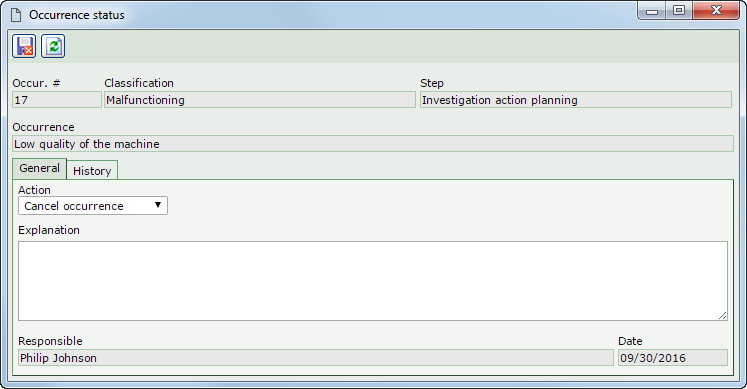Screen dimensions: 747x389
Task: Click the save and exit floppy icon
Action: 24,46
